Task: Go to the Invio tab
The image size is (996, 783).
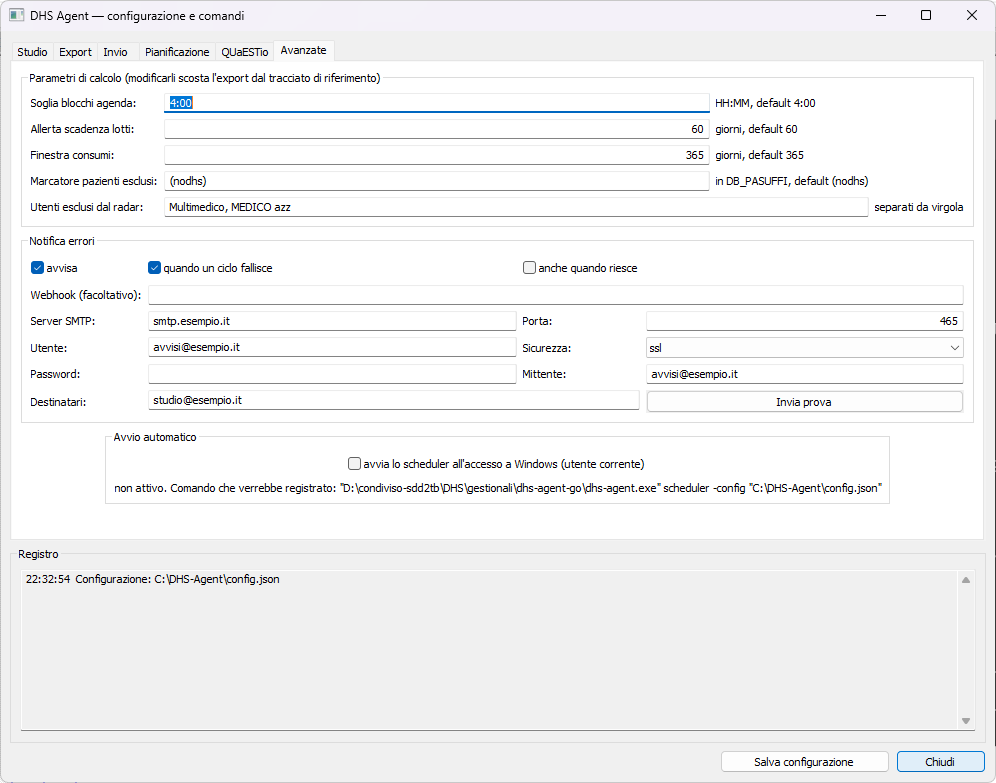Action: 116,52
